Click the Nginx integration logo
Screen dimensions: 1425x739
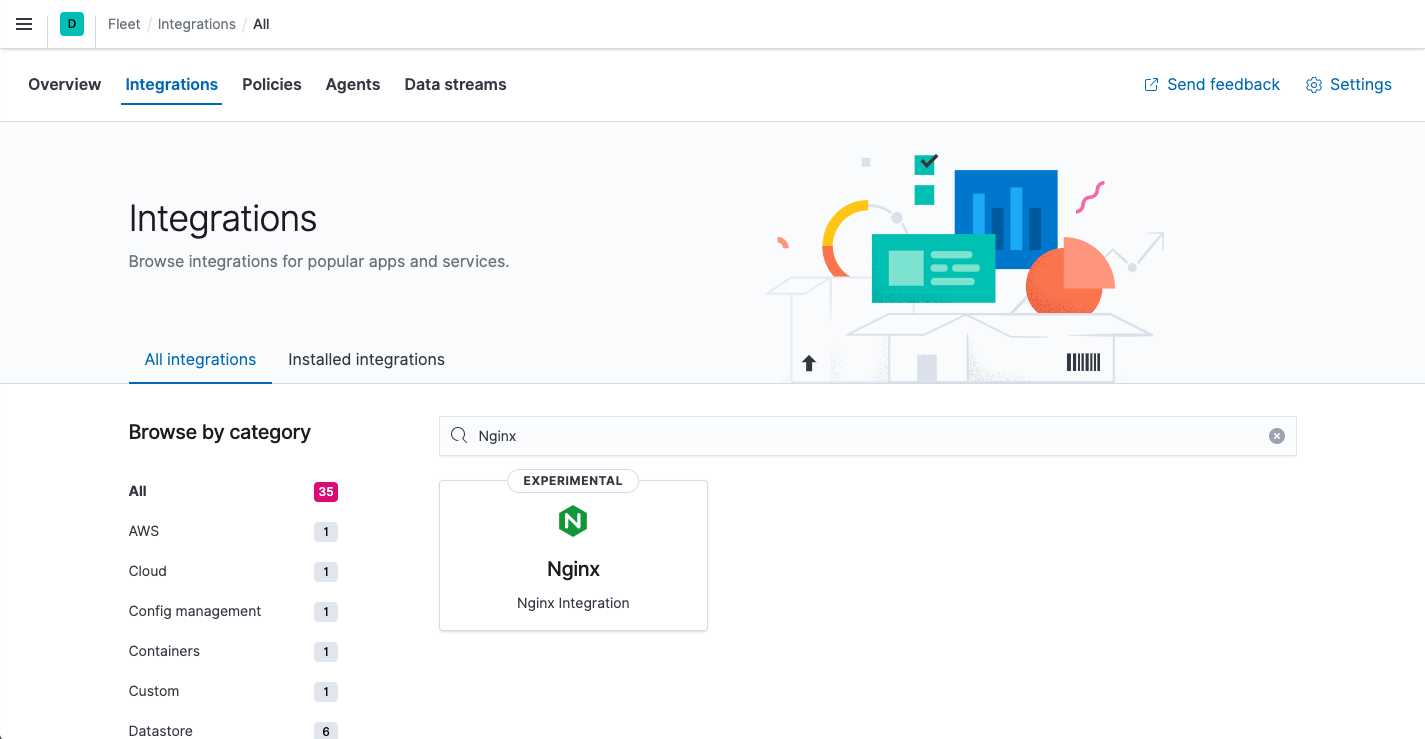(x=572, y=521)
